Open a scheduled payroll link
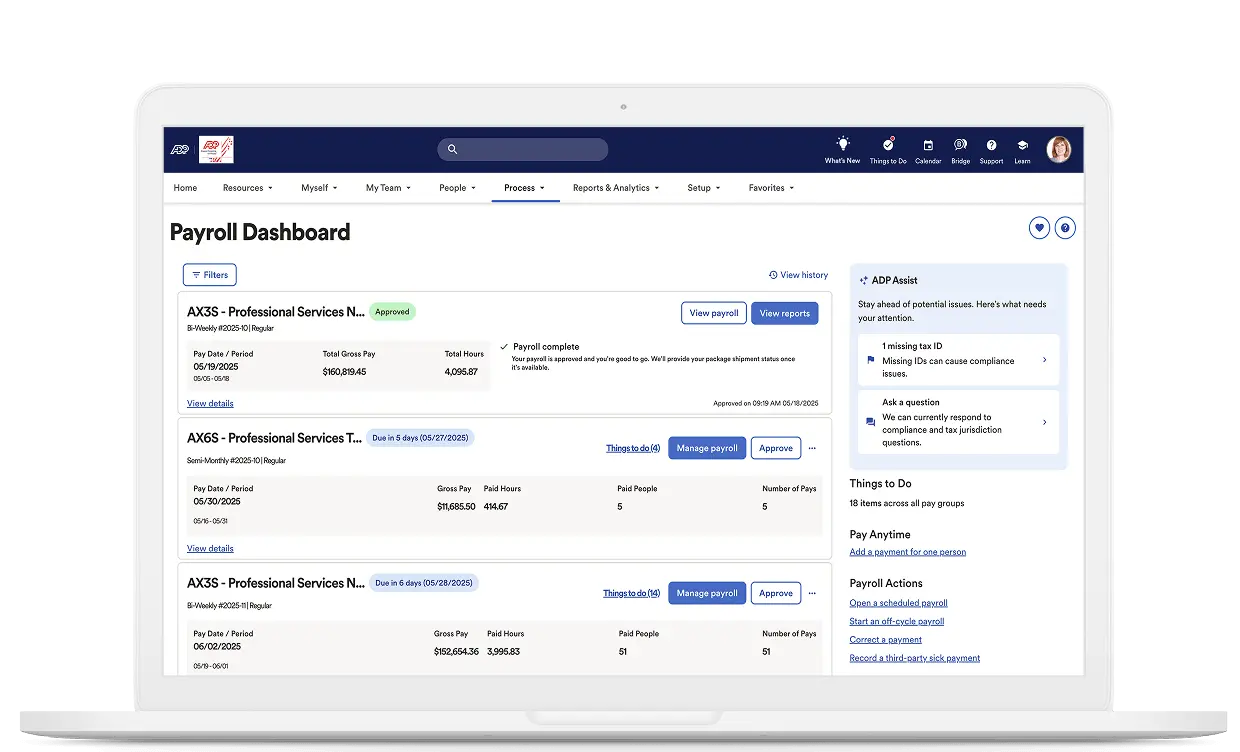Viewport: 1240px width, 752px height. [x=898, y=602]
